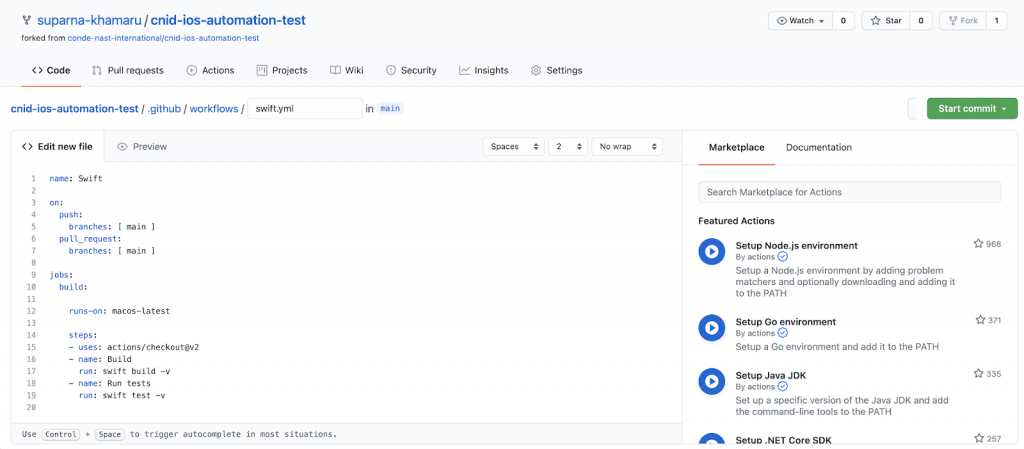
Task: Open the Actions repository tab
Action: click(x=210, y=70)
